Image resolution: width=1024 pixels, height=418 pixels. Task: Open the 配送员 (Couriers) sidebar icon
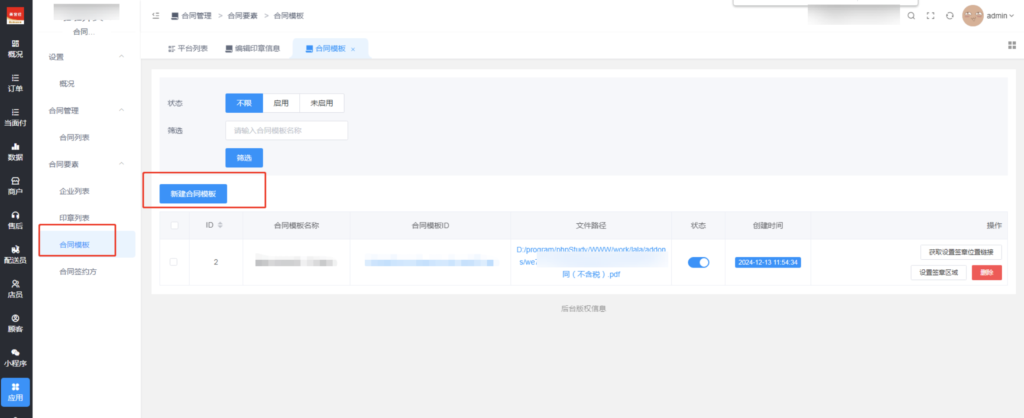tap(15, 255)
